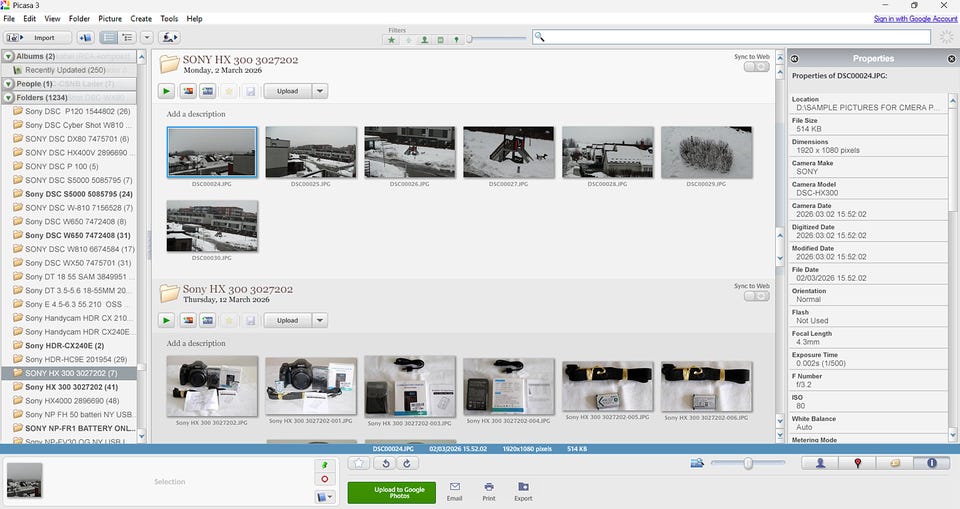Save edits to disk in 2 March folder
The width and height of the screenshot is (960, 509).
click(x=250, y=91)
